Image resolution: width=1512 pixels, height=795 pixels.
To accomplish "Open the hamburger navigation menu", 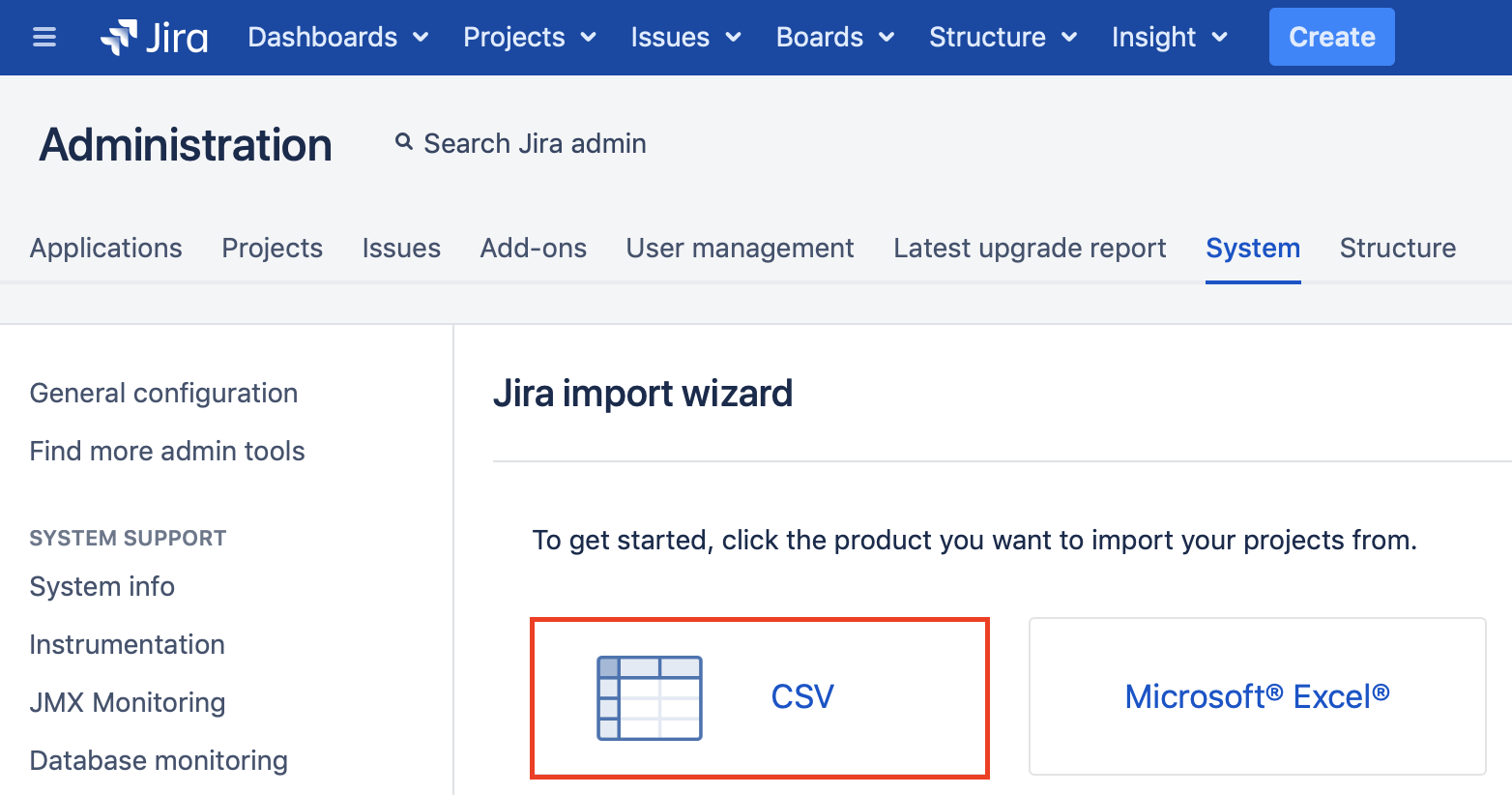I will (44, 37).
